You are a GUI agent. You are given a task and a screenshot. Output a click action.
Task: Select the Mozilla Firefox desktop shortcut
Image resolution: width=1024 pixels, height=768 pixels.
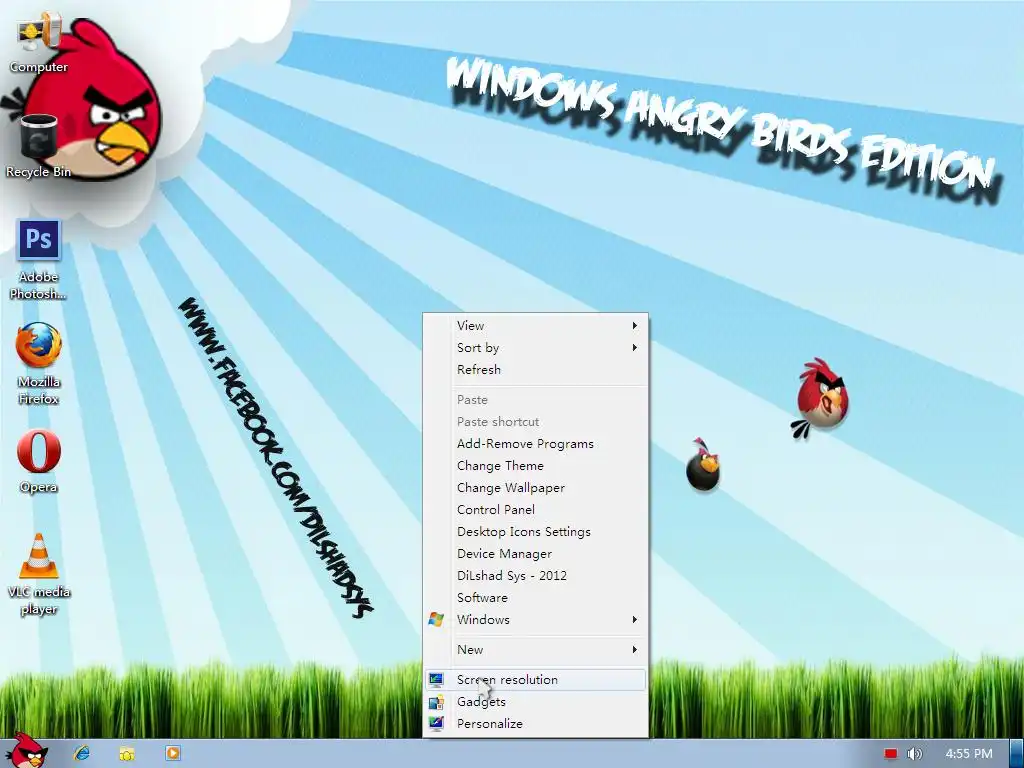click(x=39, y=363)
